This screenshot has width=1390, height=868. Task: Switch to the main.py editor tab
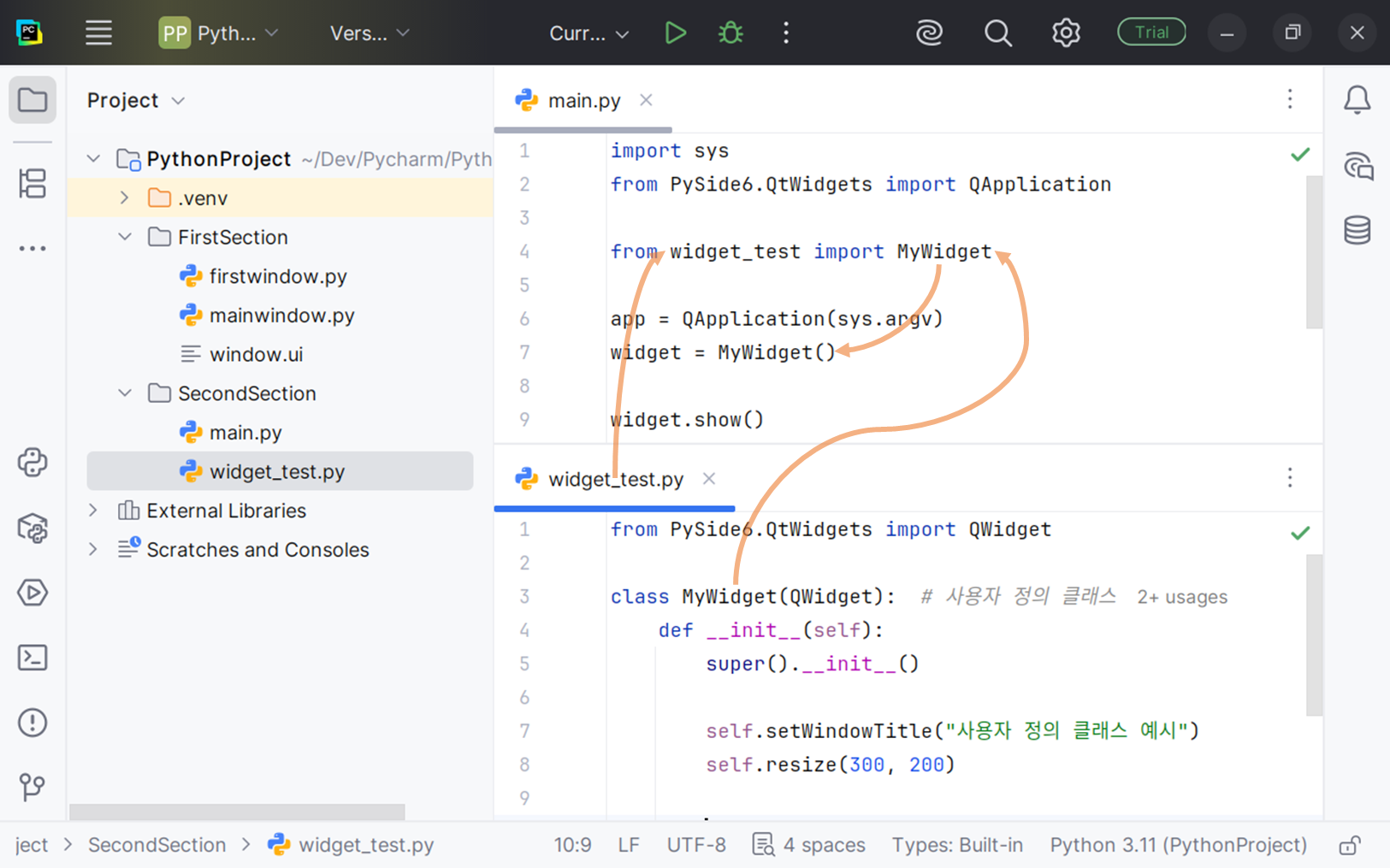[x=584, y=101]
